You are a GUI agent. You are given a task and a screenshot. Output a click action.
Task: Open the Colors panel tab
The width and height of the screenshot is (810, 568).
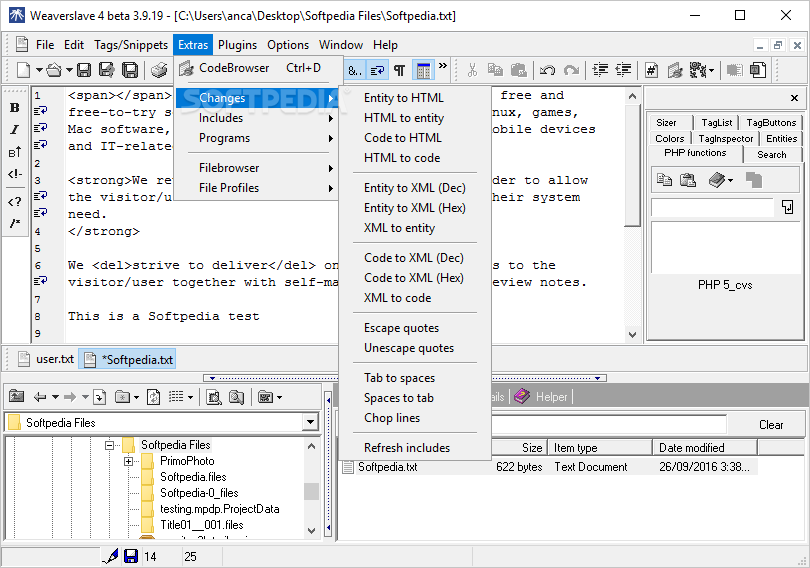(669, 138)
